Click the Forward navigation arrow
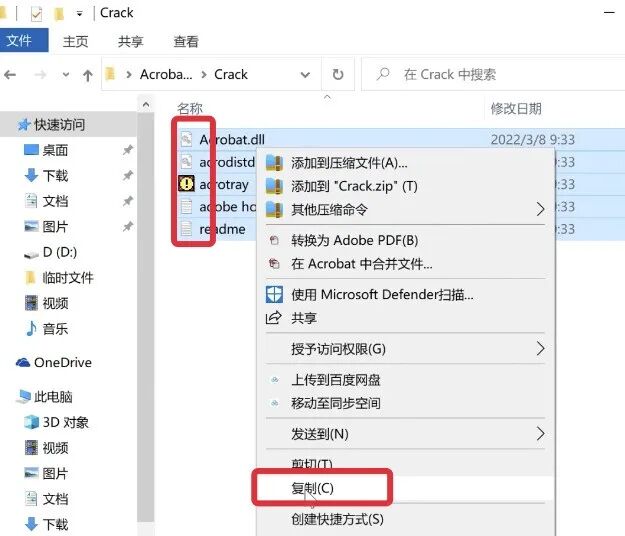625x536 pixels. [x=40, y=75]
